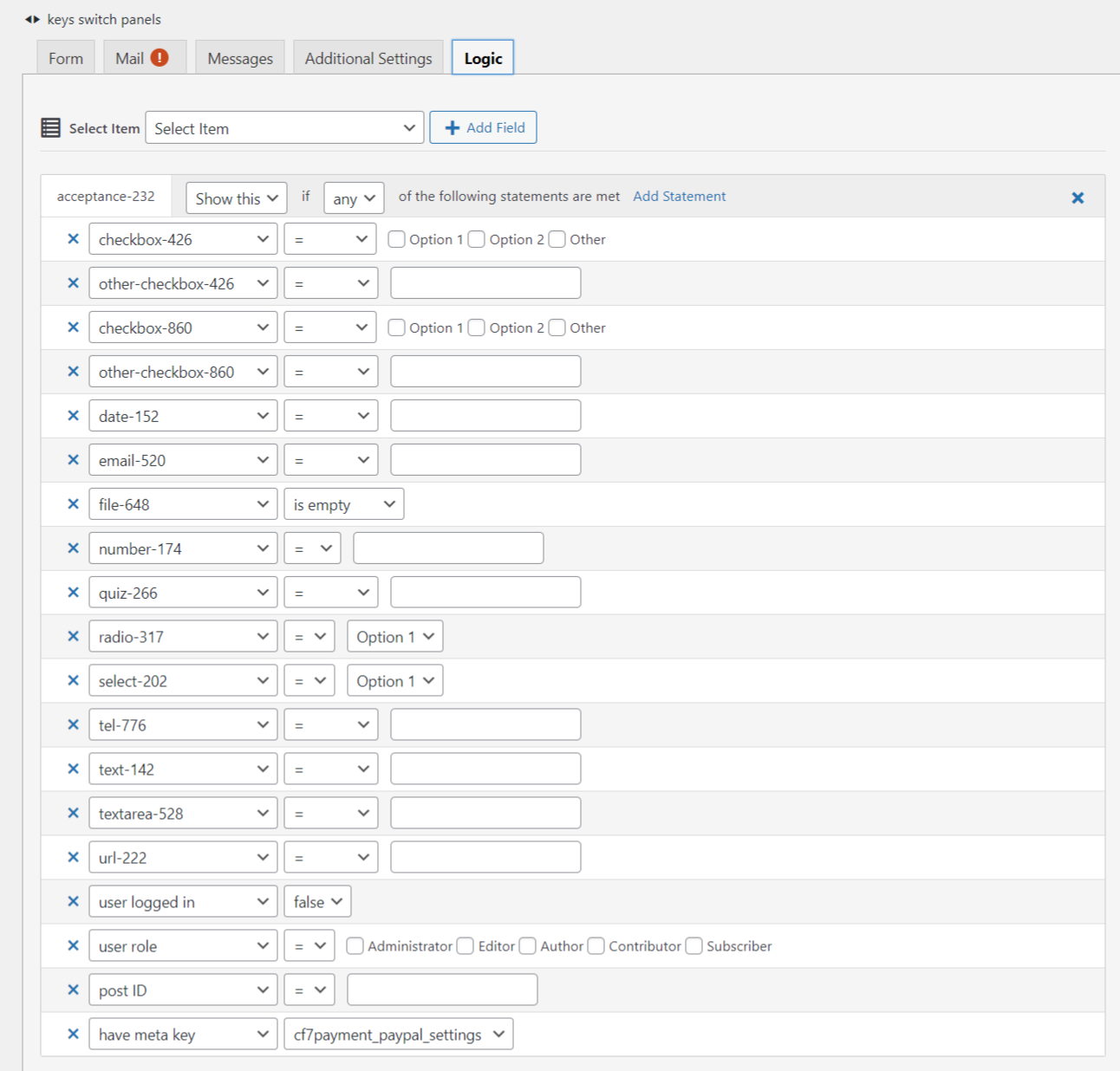Open the is empty operator dropdown
This screenshot has width=1120, height=1071.
tap(344, 505)
